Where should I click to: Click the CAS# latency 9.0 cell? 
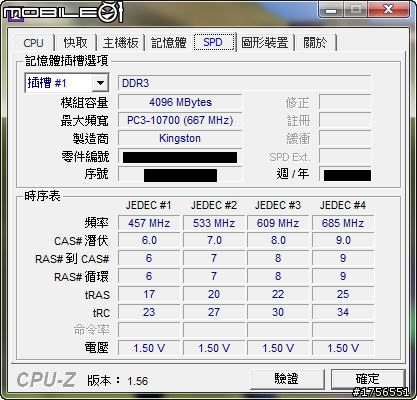pyautogui.click(x=343, y=241)
